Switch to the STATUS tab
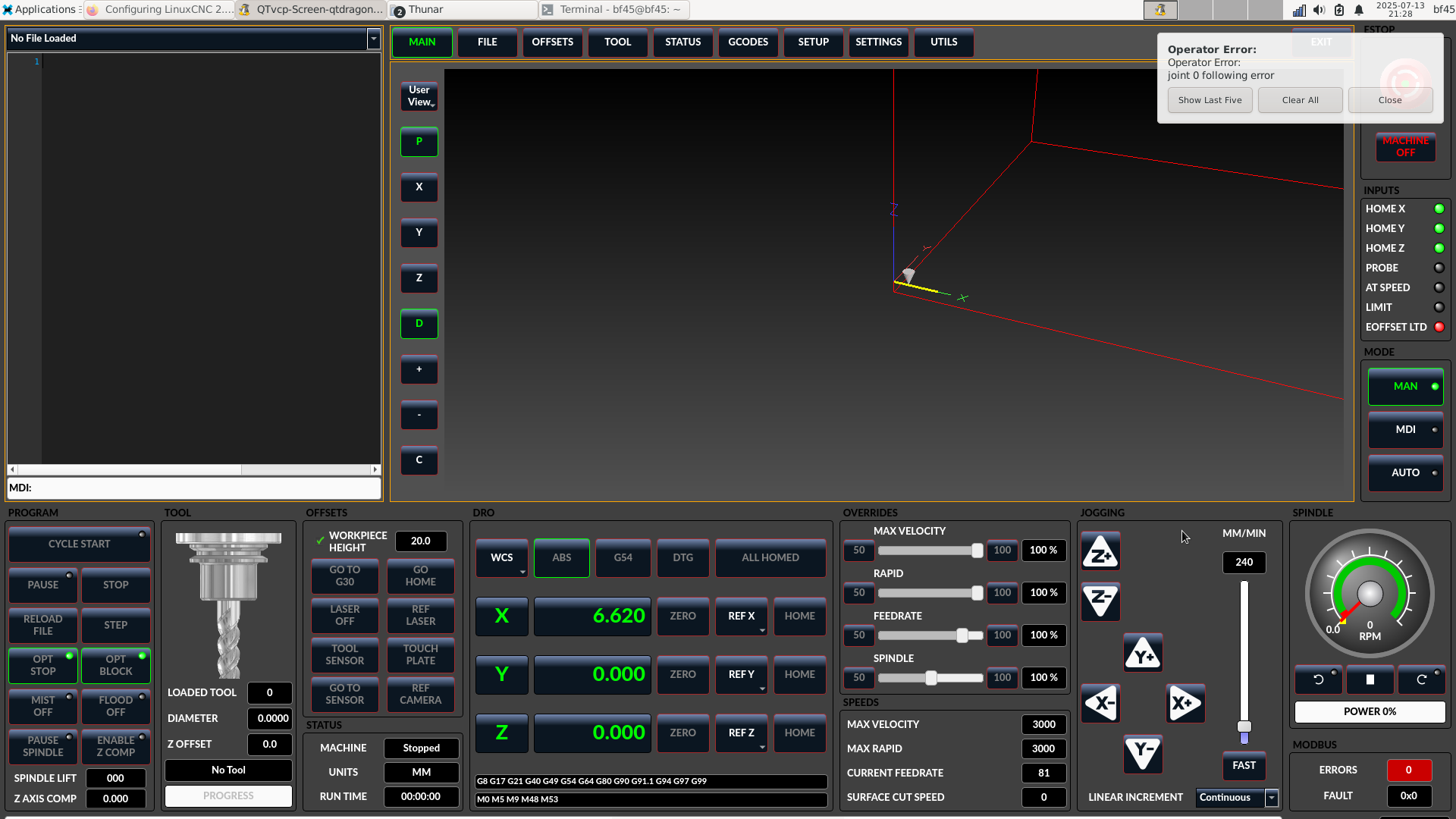The width and height of the screenshot is (1456, 819). pyautogui.click(x=683, y=42)
